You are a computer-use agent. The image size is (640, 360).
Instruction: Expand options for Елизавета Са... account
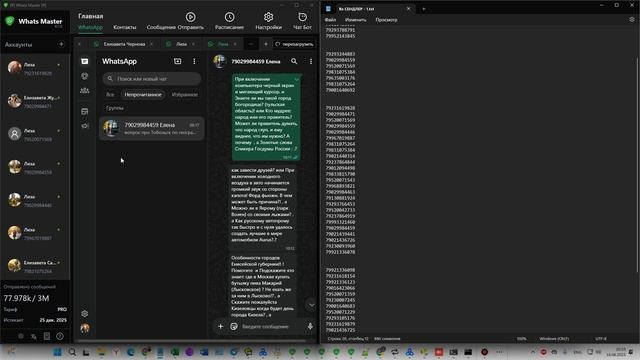(59, 262)
